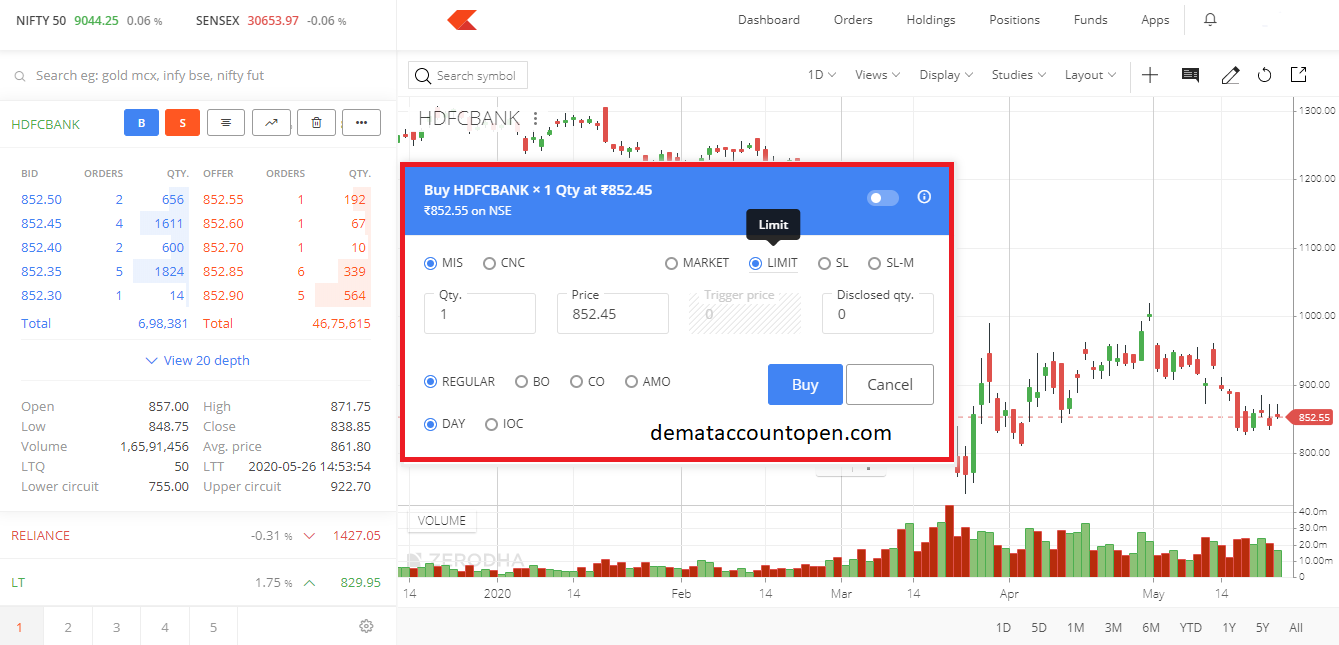Open the Positions page

pos(1014,20)
